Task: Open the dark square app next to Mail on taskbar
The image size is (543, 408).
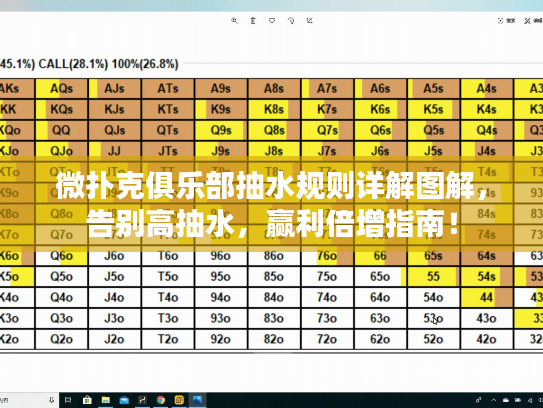Action: click(x=142, y=400)
